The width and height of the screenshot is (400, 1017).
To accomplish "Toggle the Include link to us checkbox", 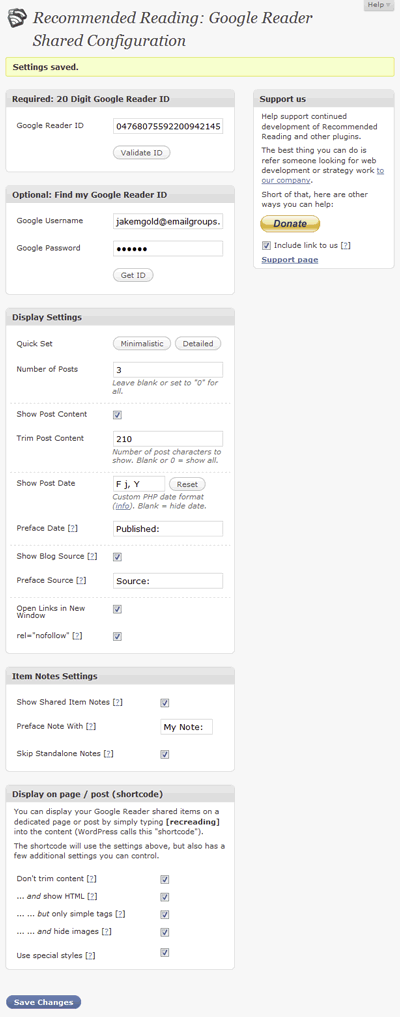I will [266, 246].
